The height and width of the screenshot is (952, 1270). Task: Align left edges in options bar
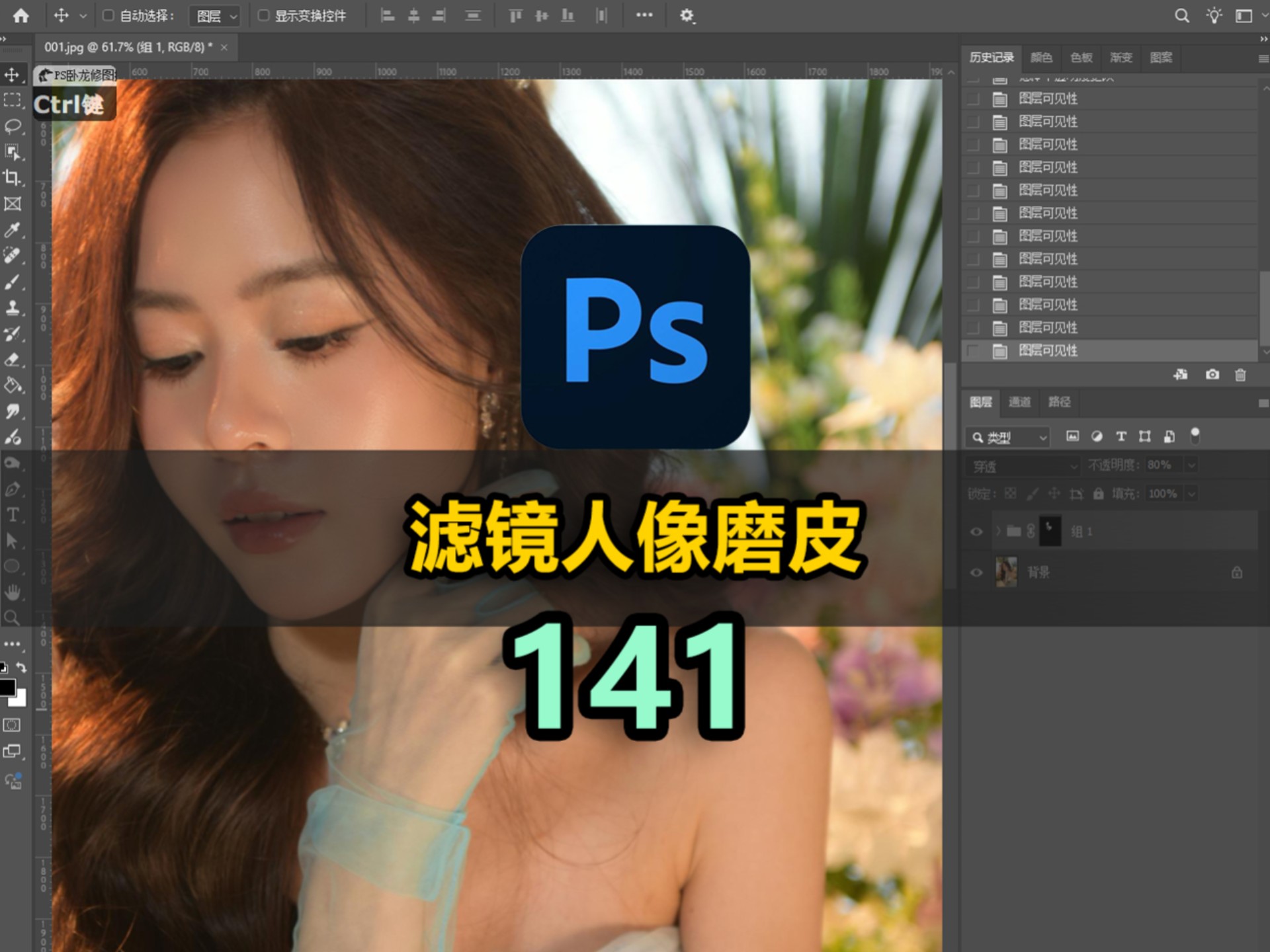point(388,15)
